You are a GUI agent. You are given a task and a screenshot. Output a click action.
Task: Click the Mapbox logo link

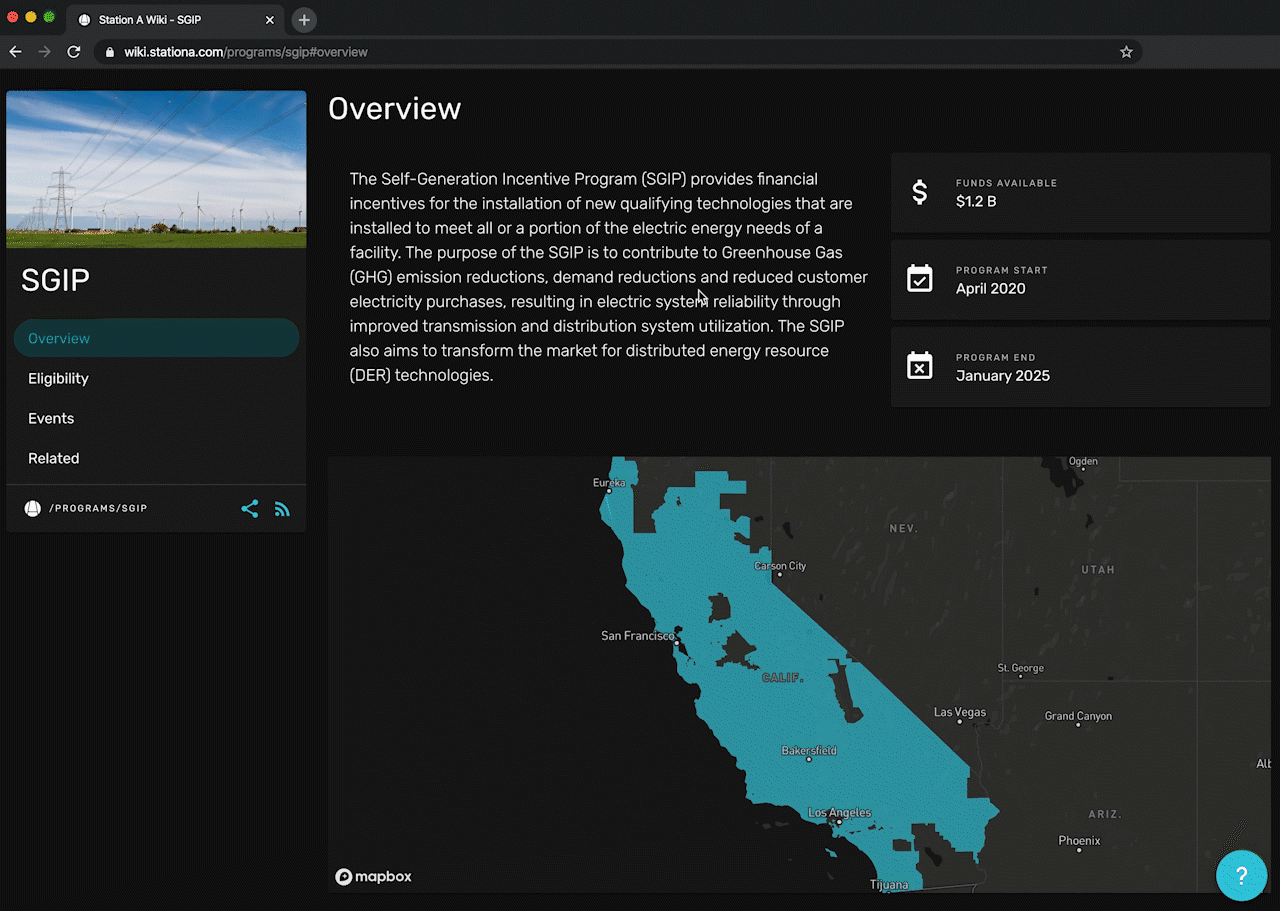[x=373, y=877]
